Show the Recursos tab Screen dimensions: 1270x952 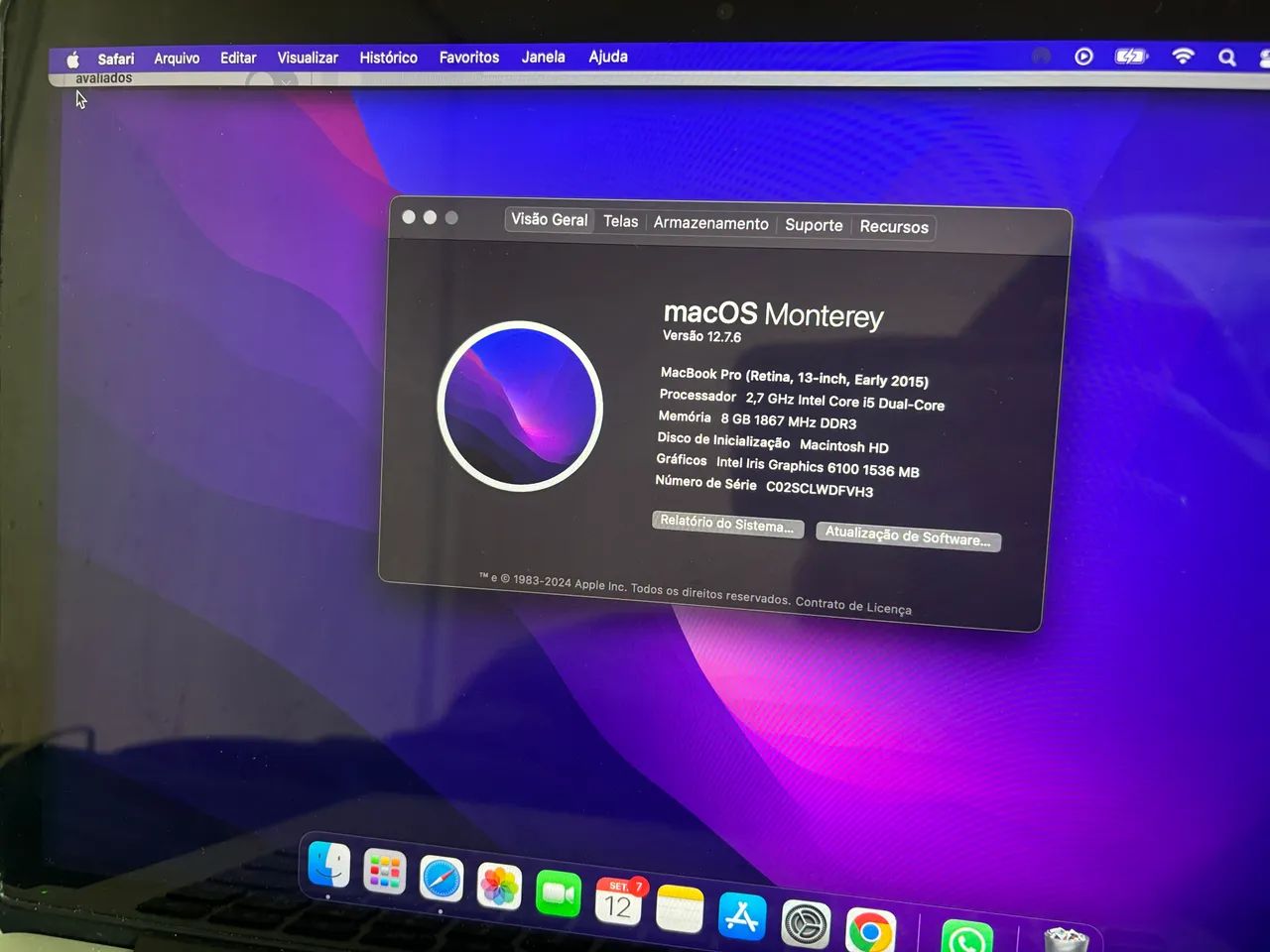894,227
